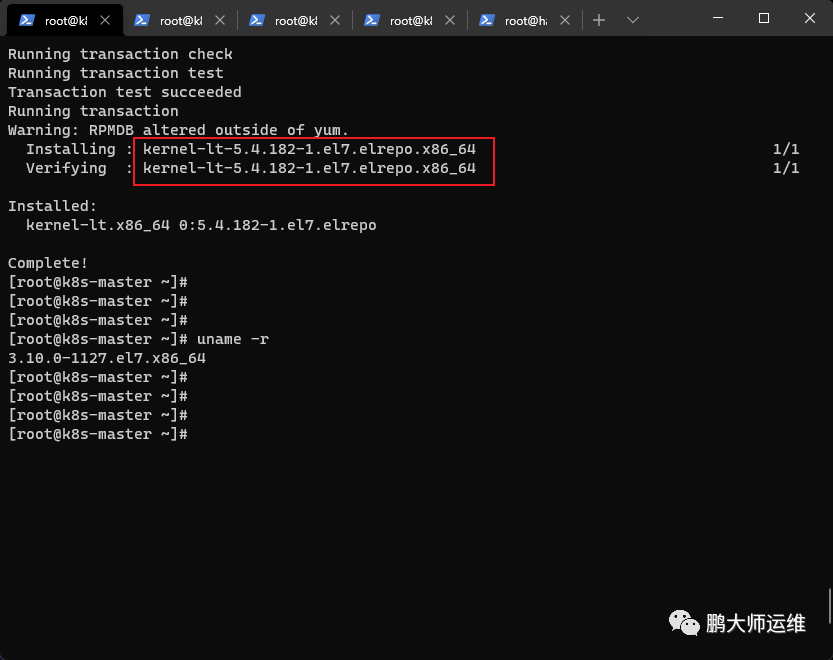Close the fourth root@k tab
Screen dimensions: 833x660
450,20
